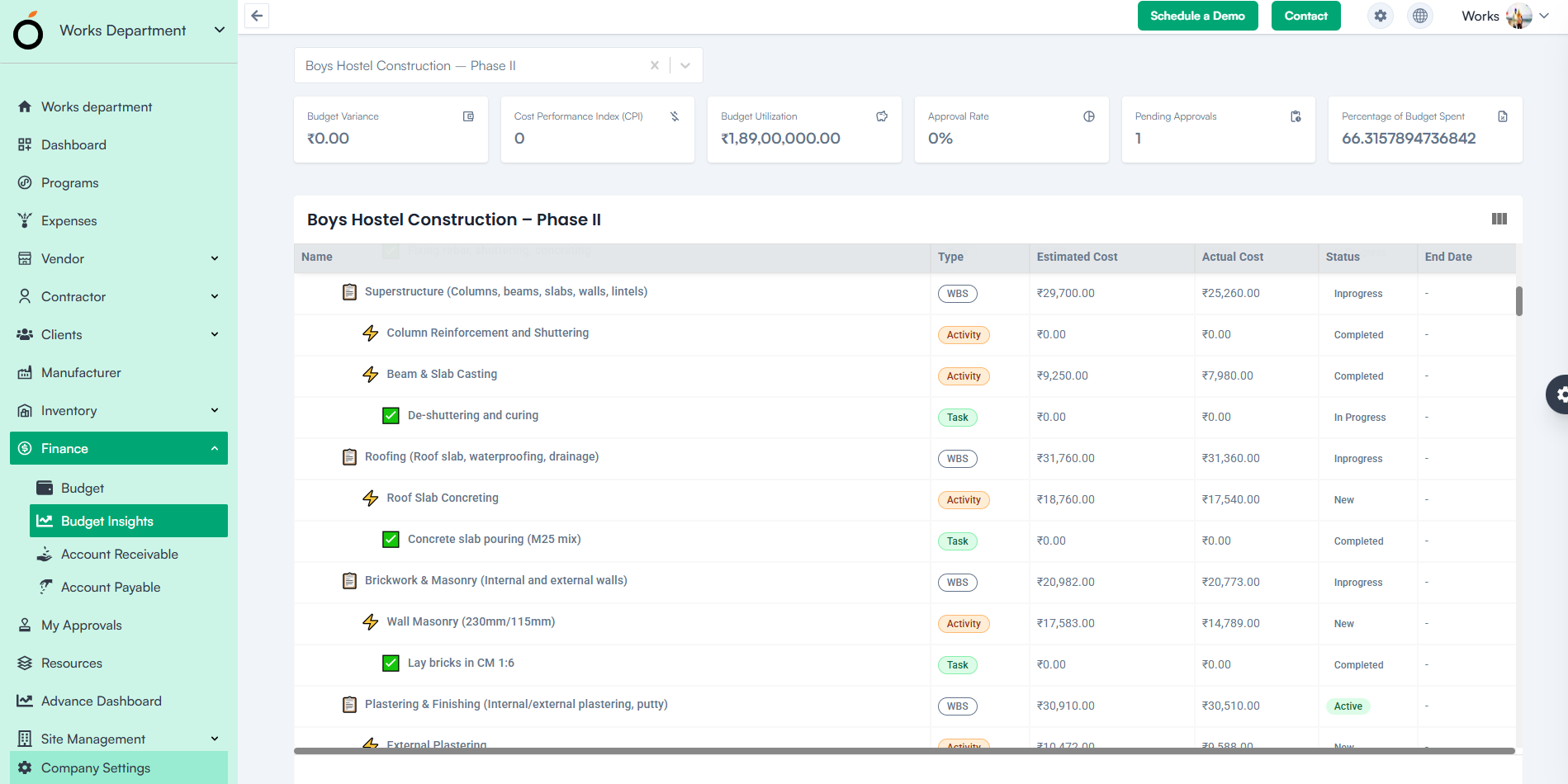Viewport: 1568px width, 784px height.
Task: Click the horizontal scrollbar below the table
Action: coord(904,751)
